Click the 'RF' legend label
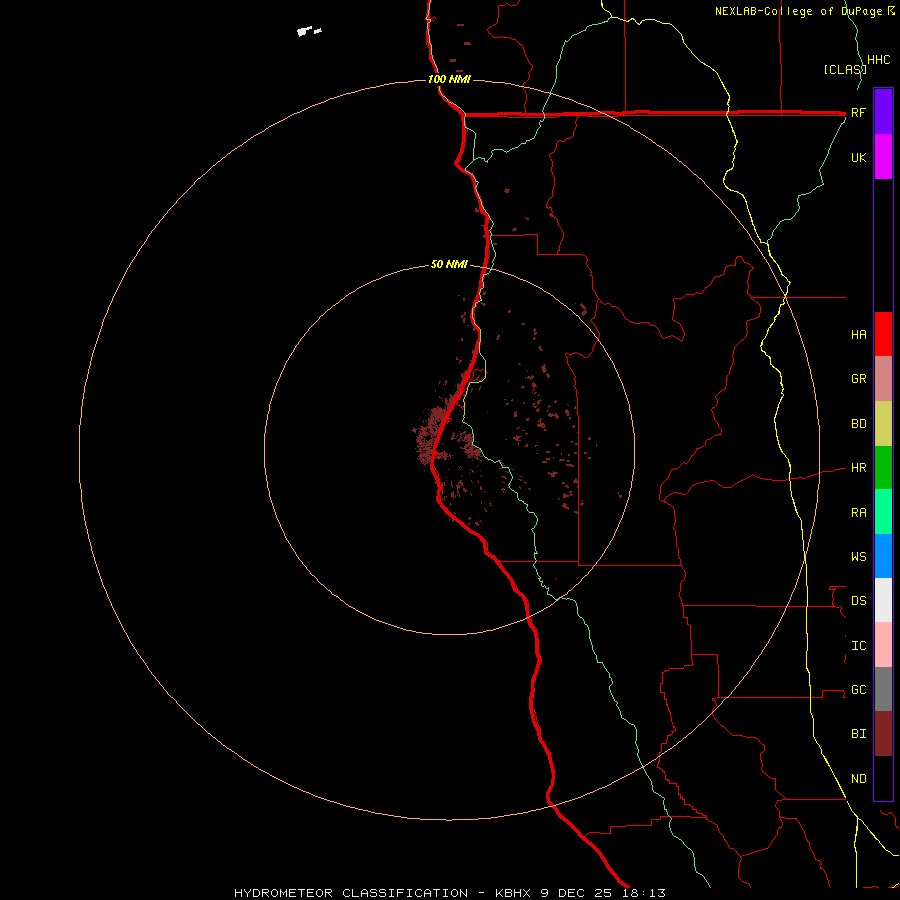Viewport: 900px width, 900px height. (x=858, y=113)
